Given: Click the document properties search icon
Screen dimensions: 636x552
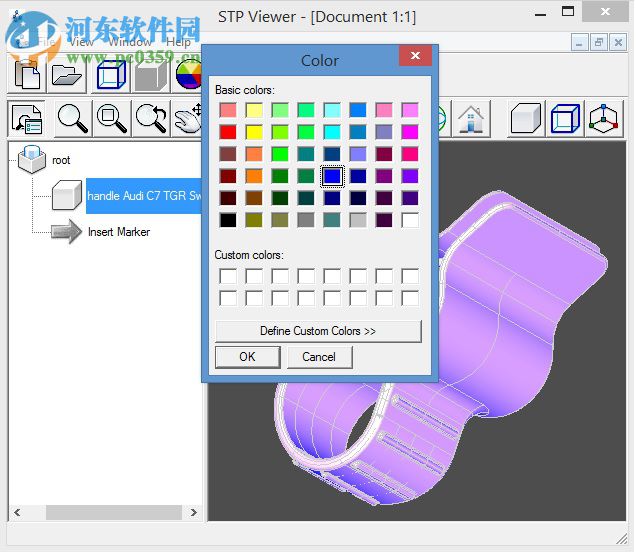Looking at the screenshot, I should (27, 119).
